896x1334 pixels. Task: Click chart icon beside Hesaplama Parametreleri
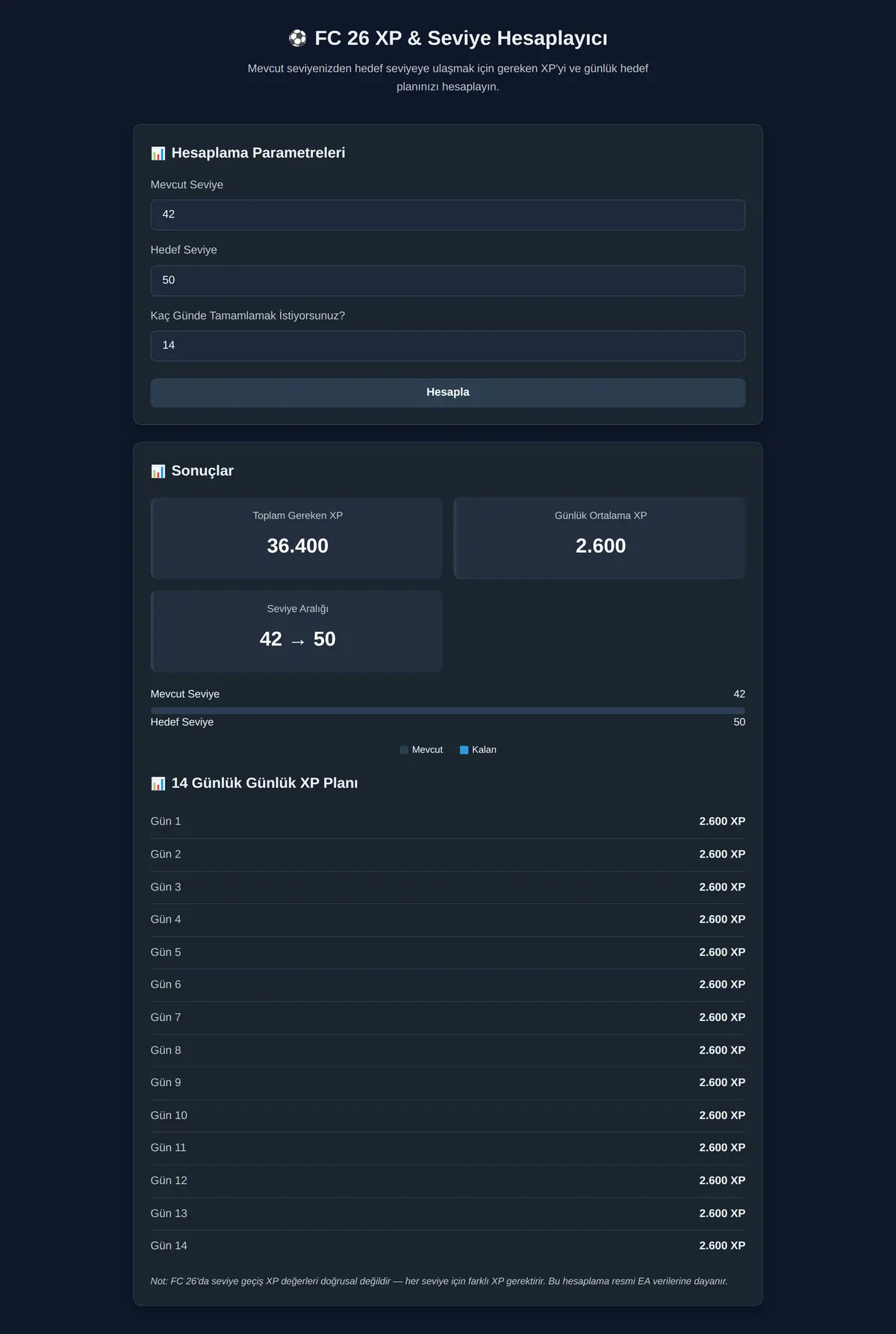point(158,153)
